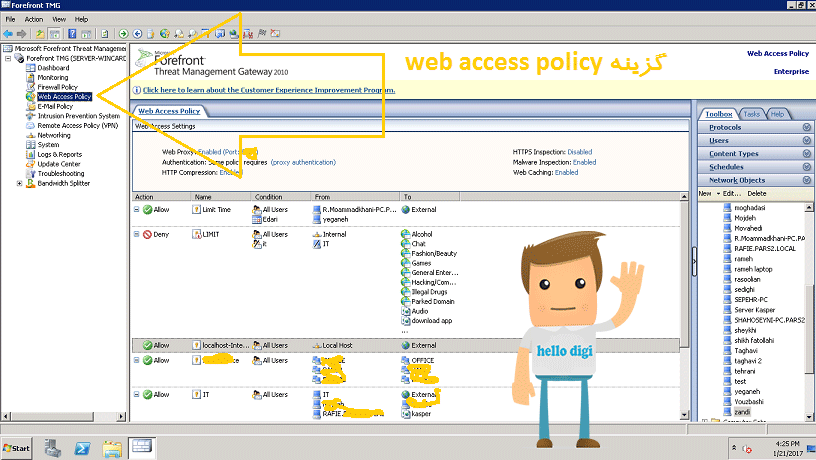The height and width of the screenshot is (460, 816).
Task: Select Monitoring in the console tree
Action: (x=53, y=78)
